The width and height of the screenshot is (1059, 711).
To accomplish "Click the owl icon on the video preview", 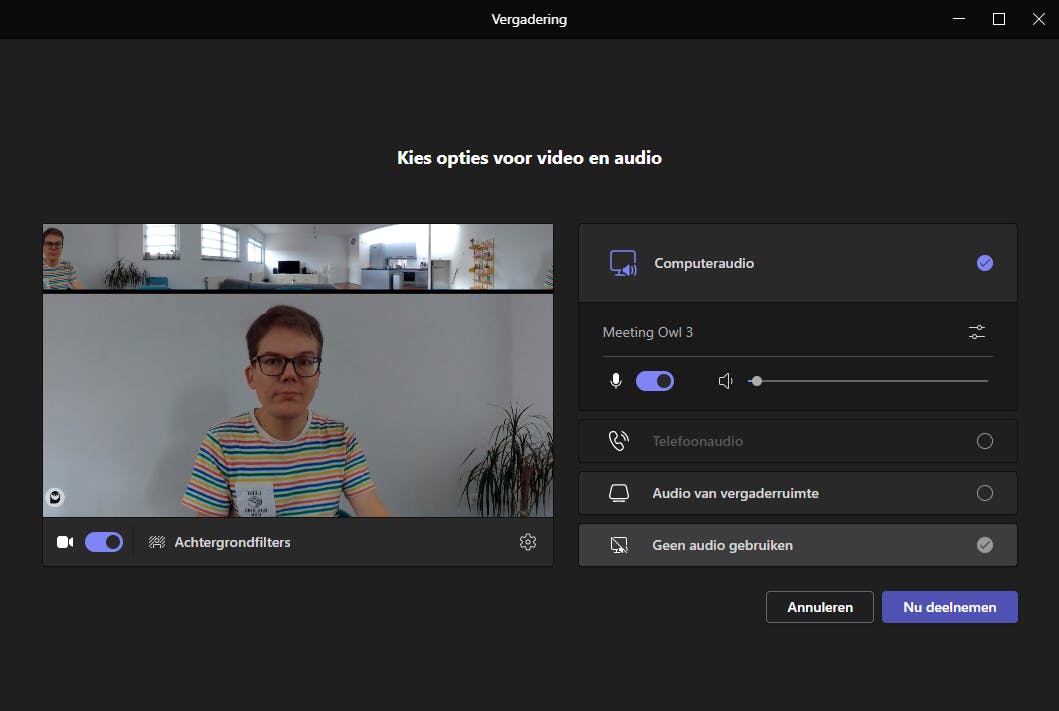I will 55,497.
